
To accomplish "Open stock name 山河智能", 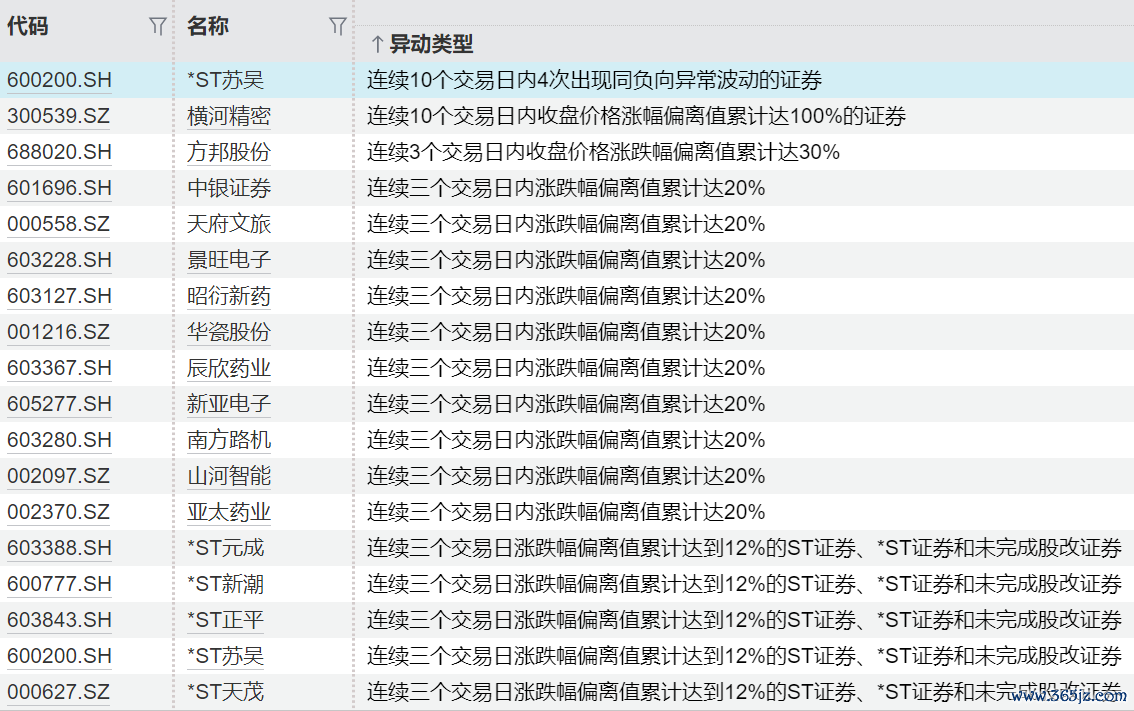I will [x=229, y=476].
